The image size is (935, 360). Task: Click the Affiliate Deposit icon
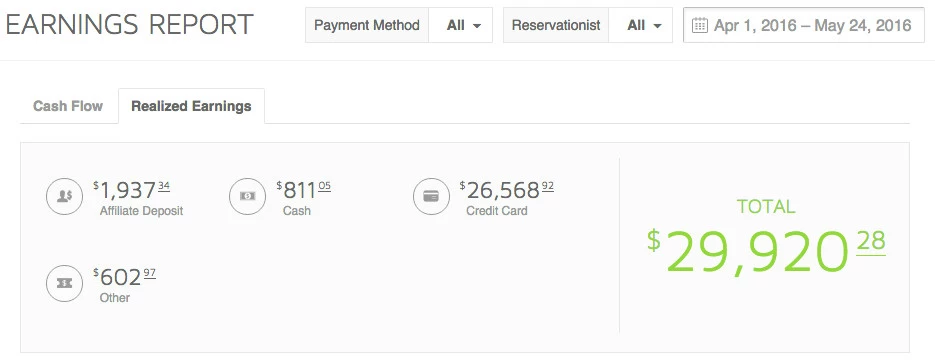coord(64,196)
